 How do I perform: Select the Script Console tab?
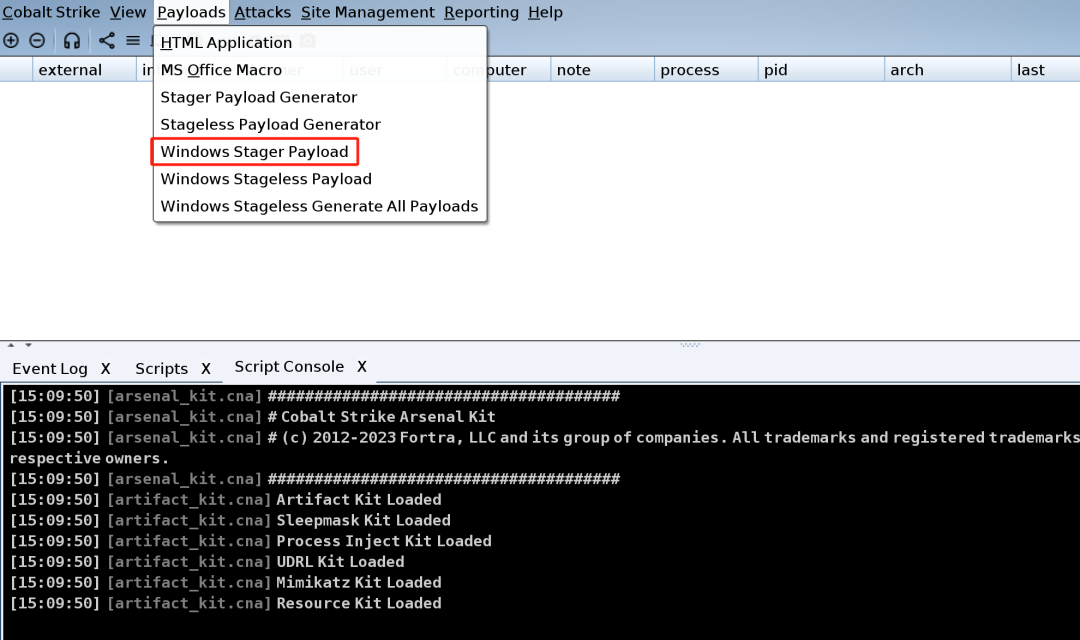[x=289, y=367]
